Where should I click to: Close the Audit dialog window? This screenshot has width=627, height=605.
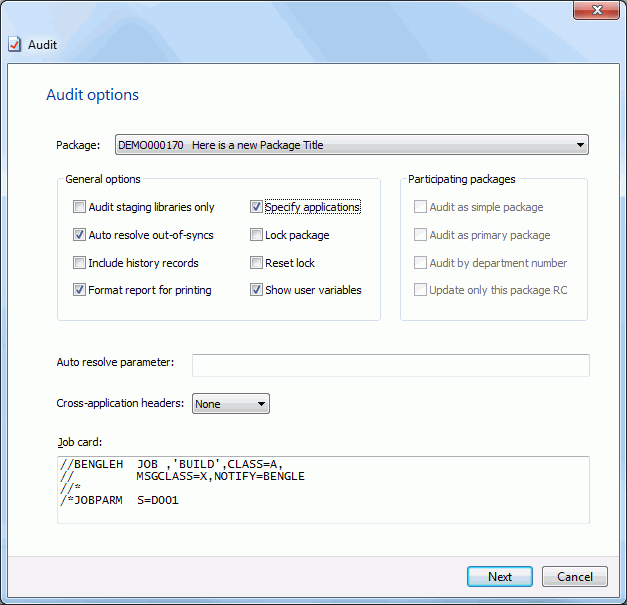[x=596, y=10]
